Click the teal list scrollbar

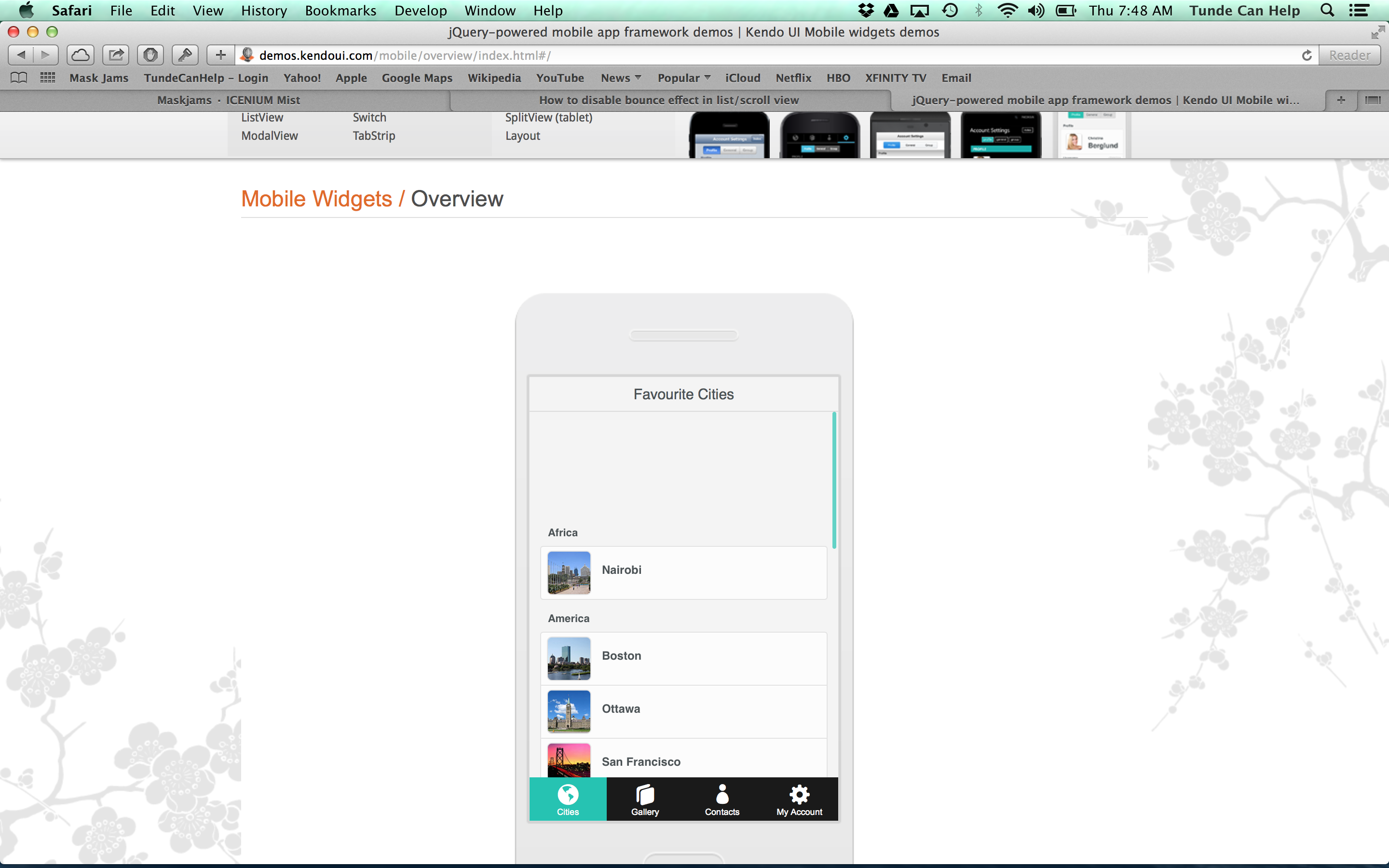[834, 480]
